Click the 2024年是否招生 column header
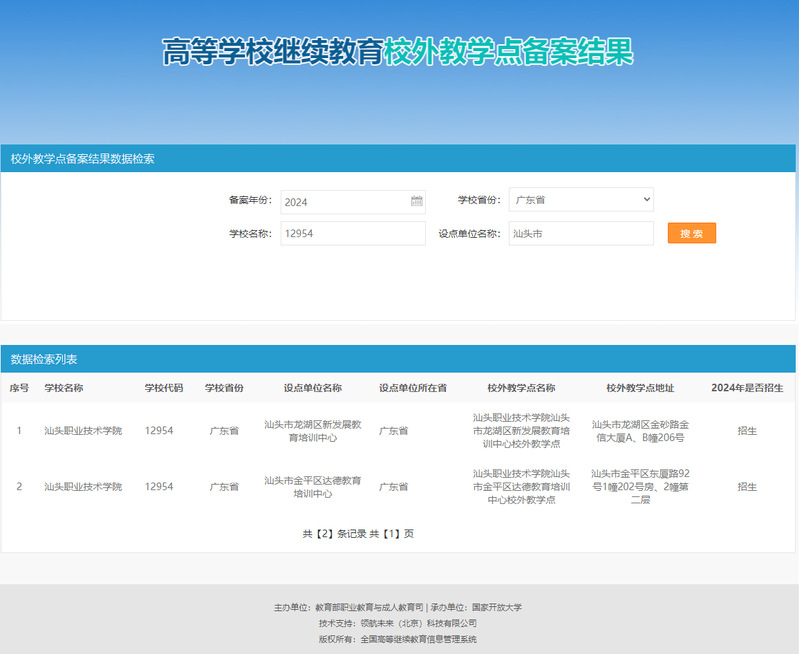Viewport: 799px width, 654px height. coord(746,388)
